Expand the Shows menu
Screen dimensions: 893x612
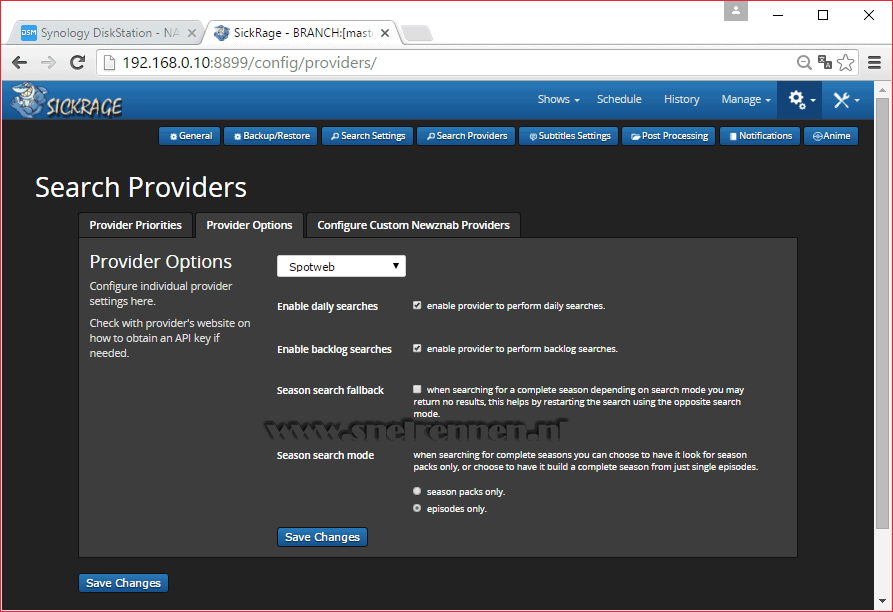pos(558,99)
